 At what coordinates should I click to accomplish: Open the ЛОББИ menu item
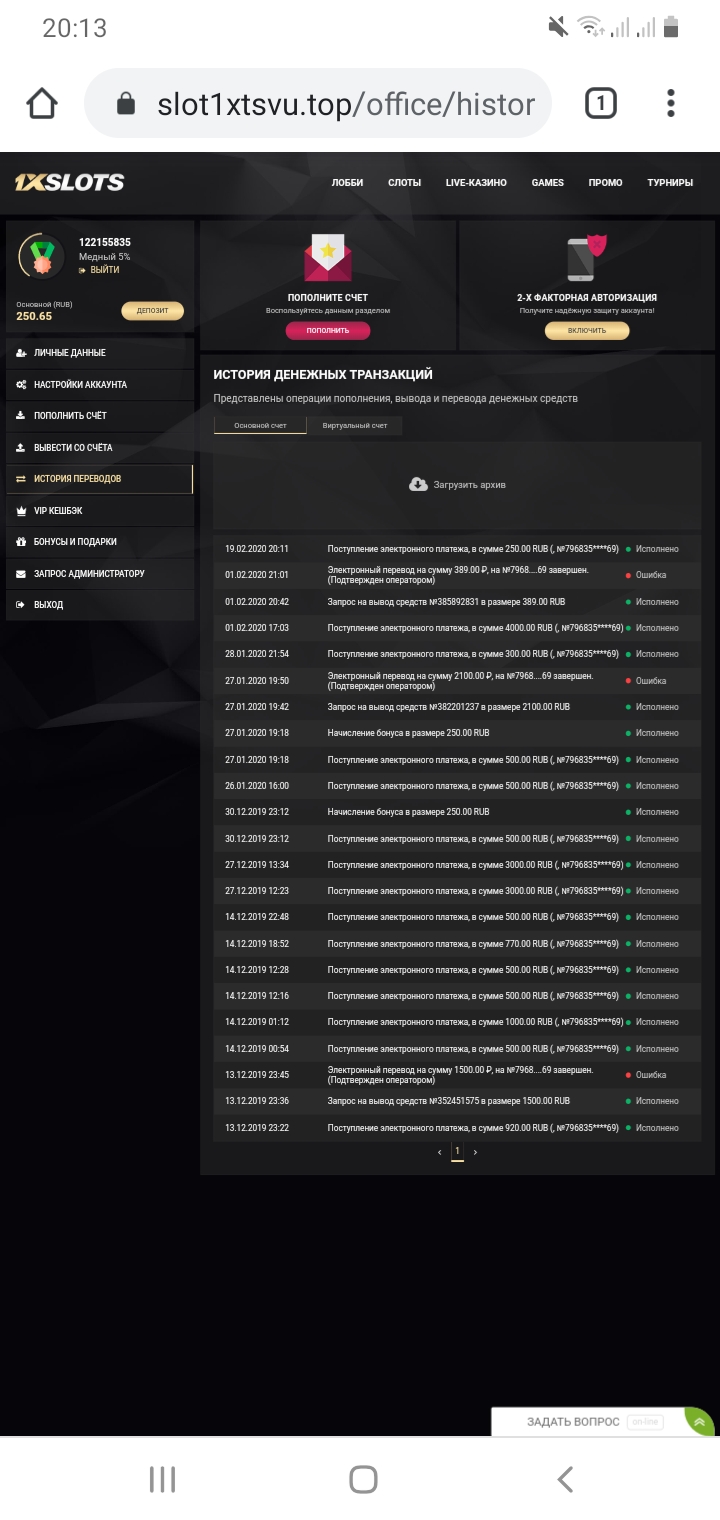click(347, 182)
